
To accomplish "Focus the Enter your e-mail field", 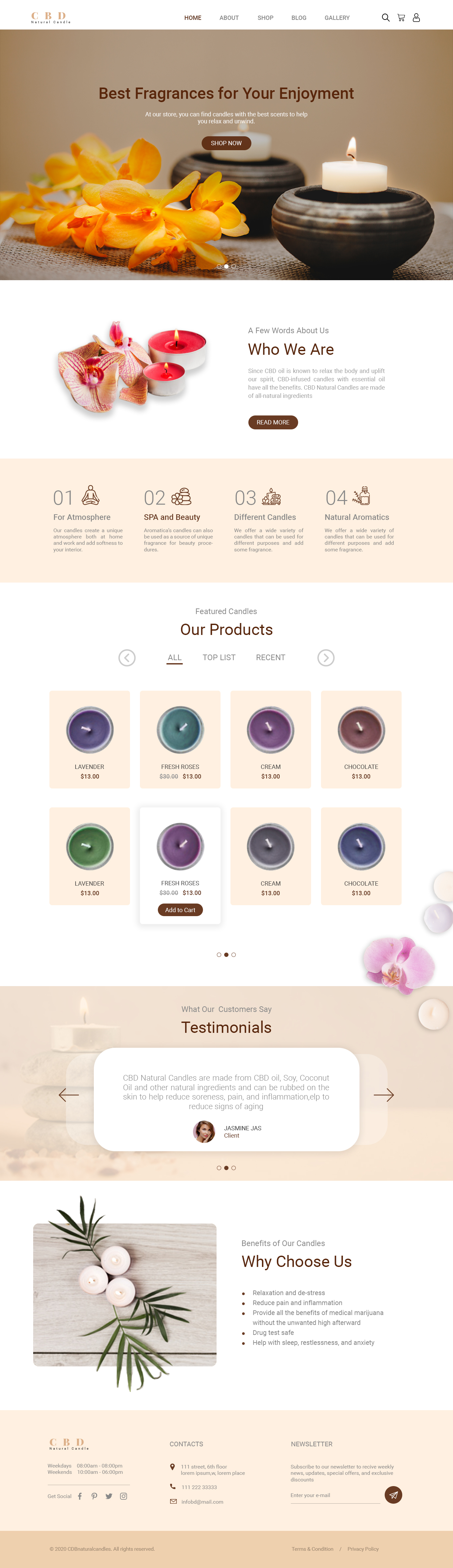I will (x=335, y=1496).
